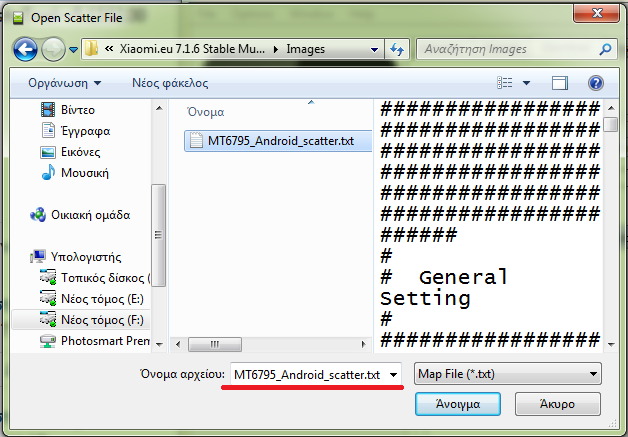Close the Open Scatter File dialog
This screenshot has height=437, width=628.
coord(596,13)
